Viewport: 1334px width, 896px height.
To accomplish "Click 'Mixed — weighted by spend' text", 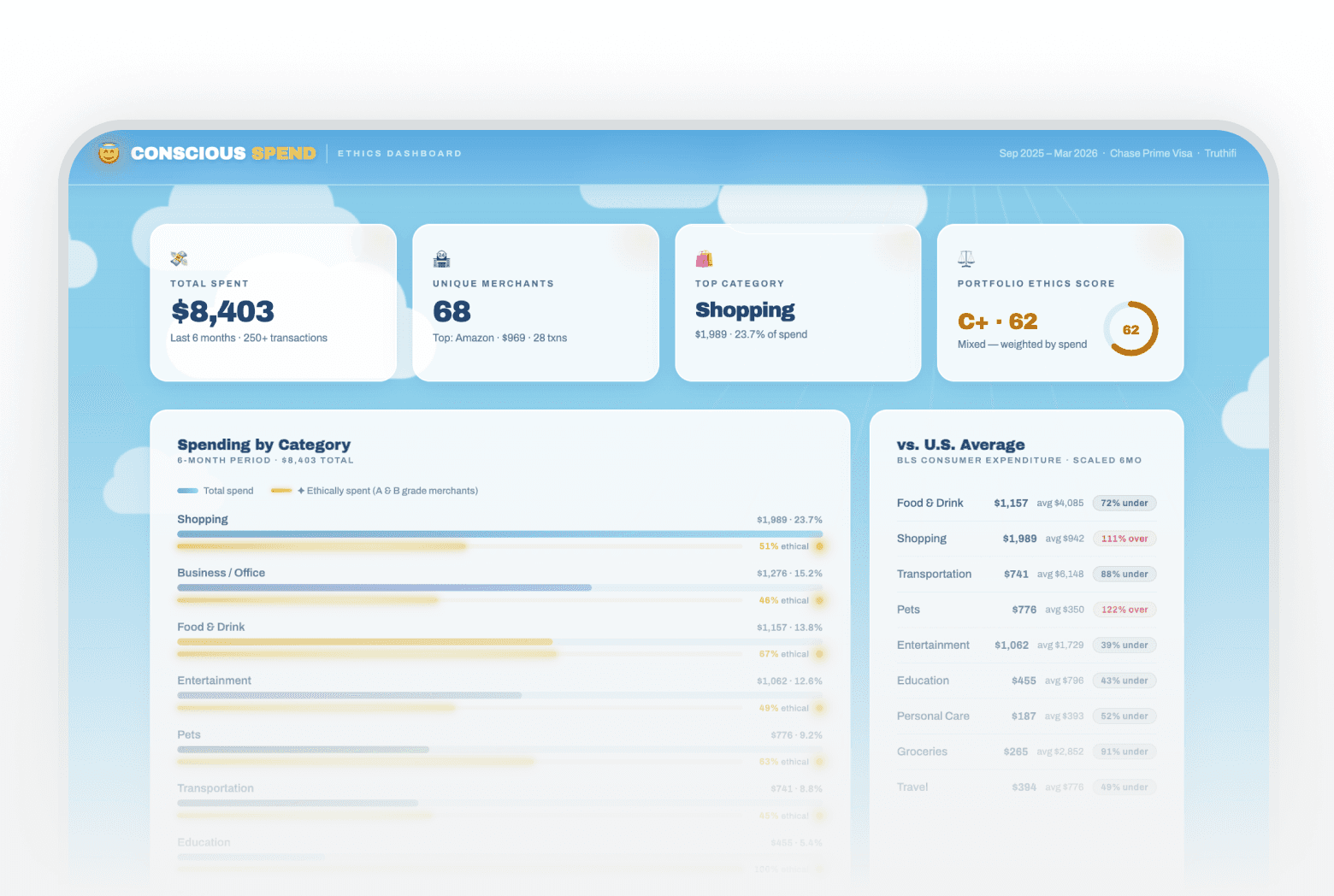I will (x=1022, y=345).
